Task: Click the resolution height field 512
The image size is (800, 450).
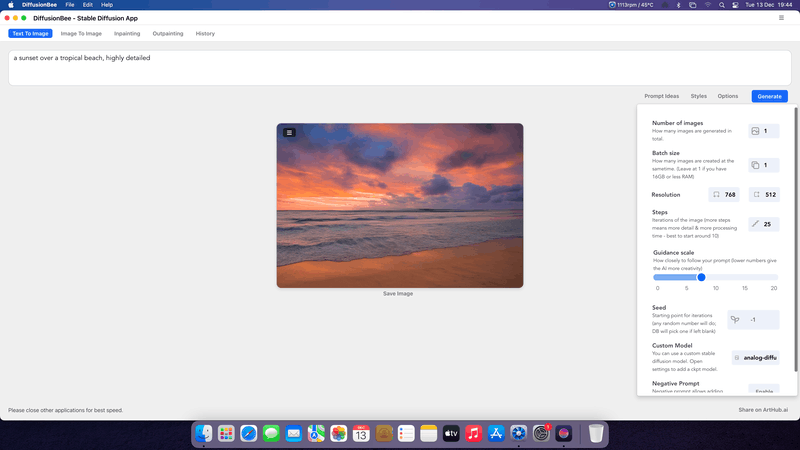Action: click(x=764, y=194)
